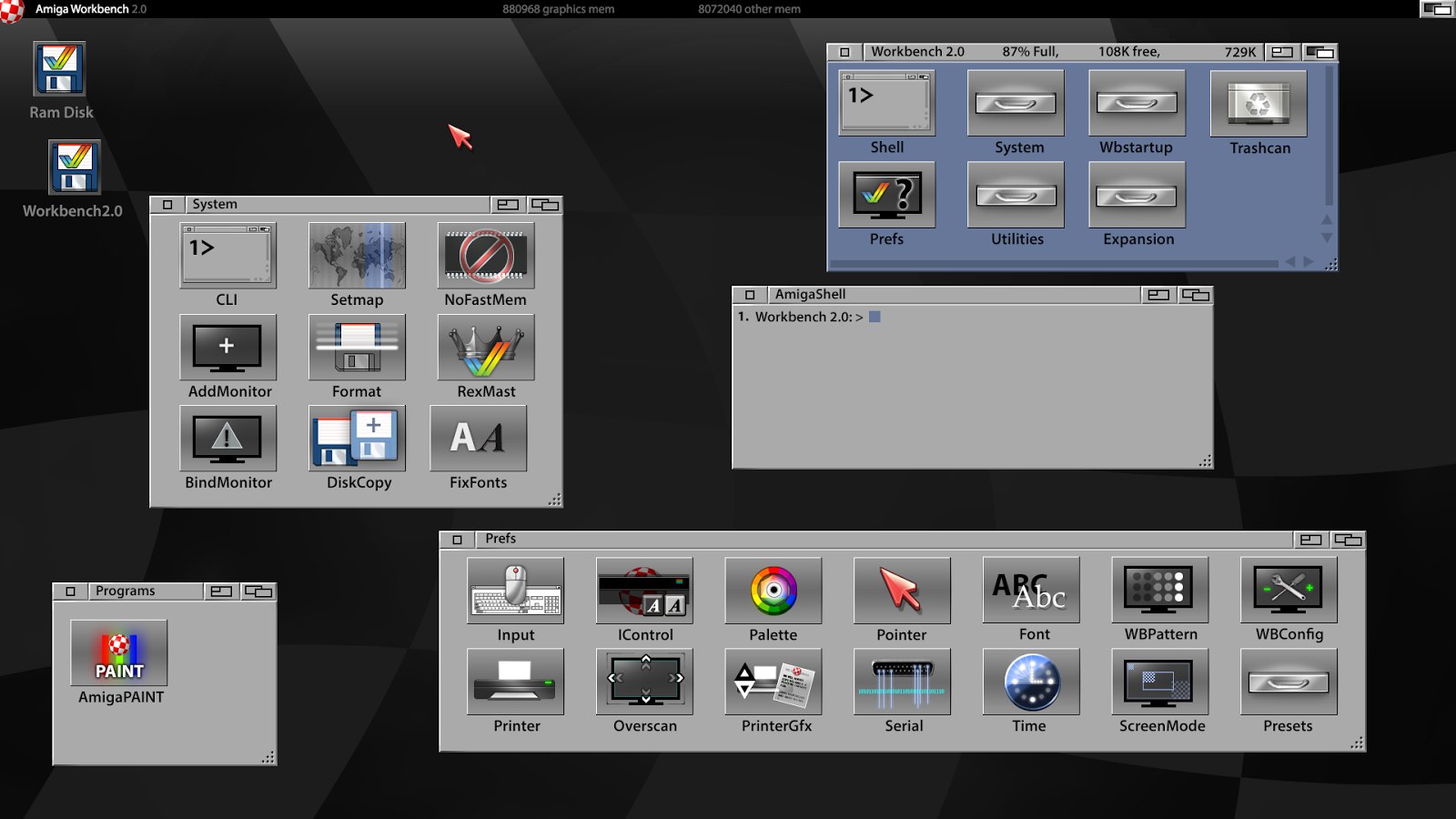The height and width of the screenshot is (819, 1456).
Task: Open the Trashcan icon
Action: coord(1259,104)
